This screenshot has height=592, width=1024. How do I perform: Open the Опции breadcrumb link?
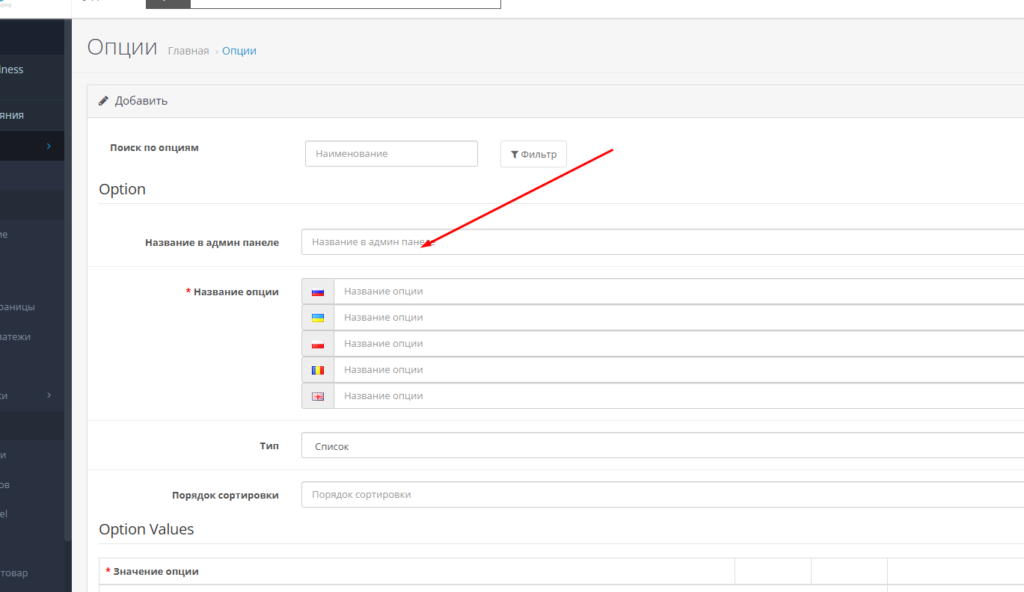click(239, 51)
